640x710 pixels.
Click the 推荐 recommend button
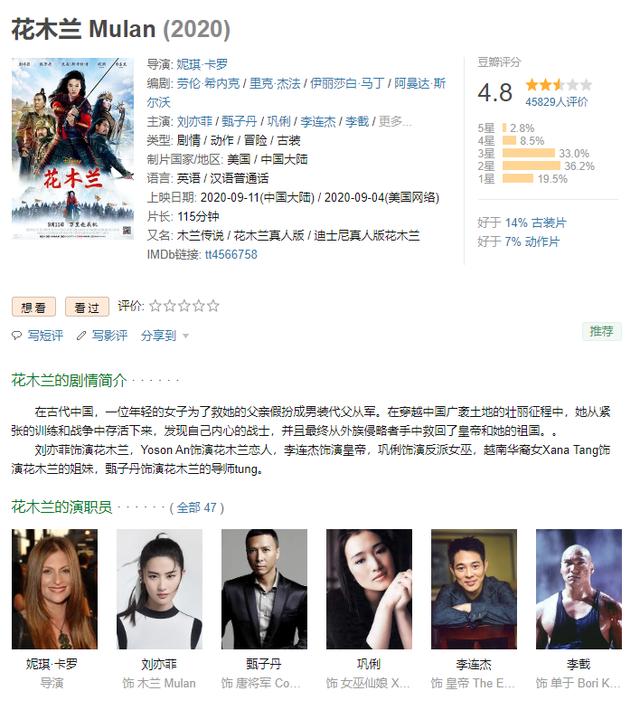pyautogui.click(x=602, y=331)
